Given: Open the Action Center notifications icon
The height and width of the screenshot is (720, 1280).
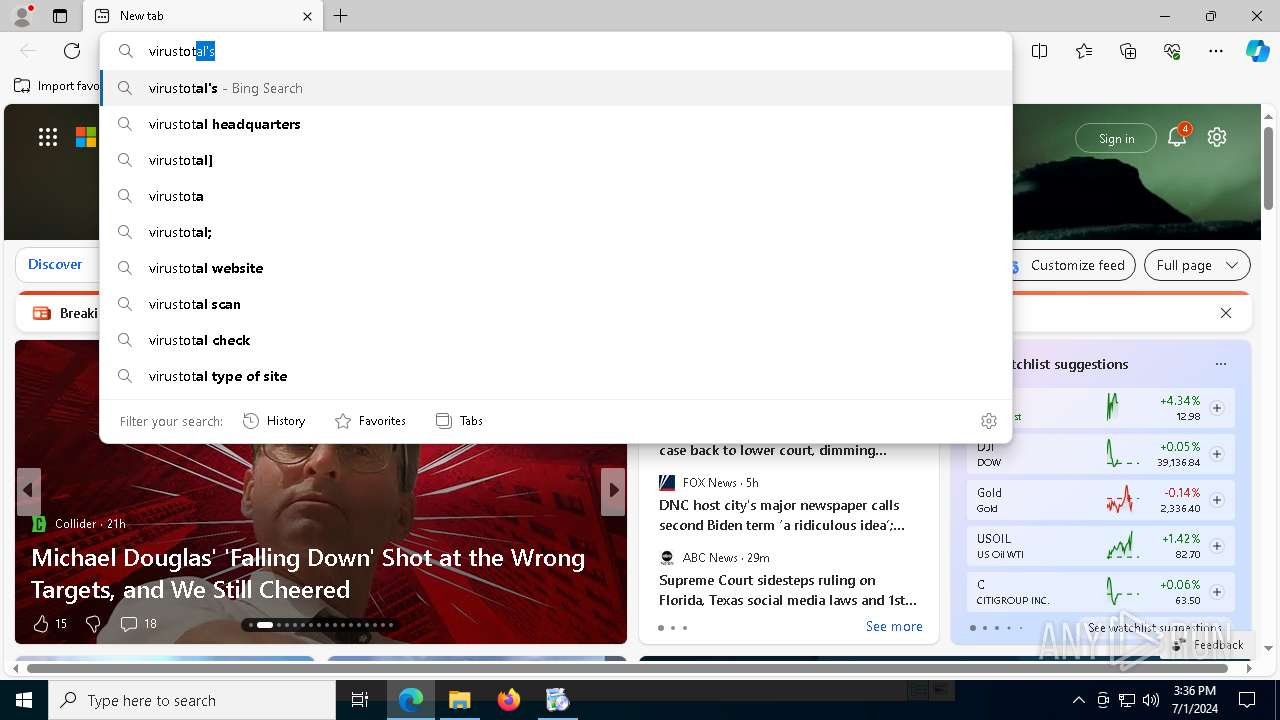Looking at the screenshot, I should 1247,700.
